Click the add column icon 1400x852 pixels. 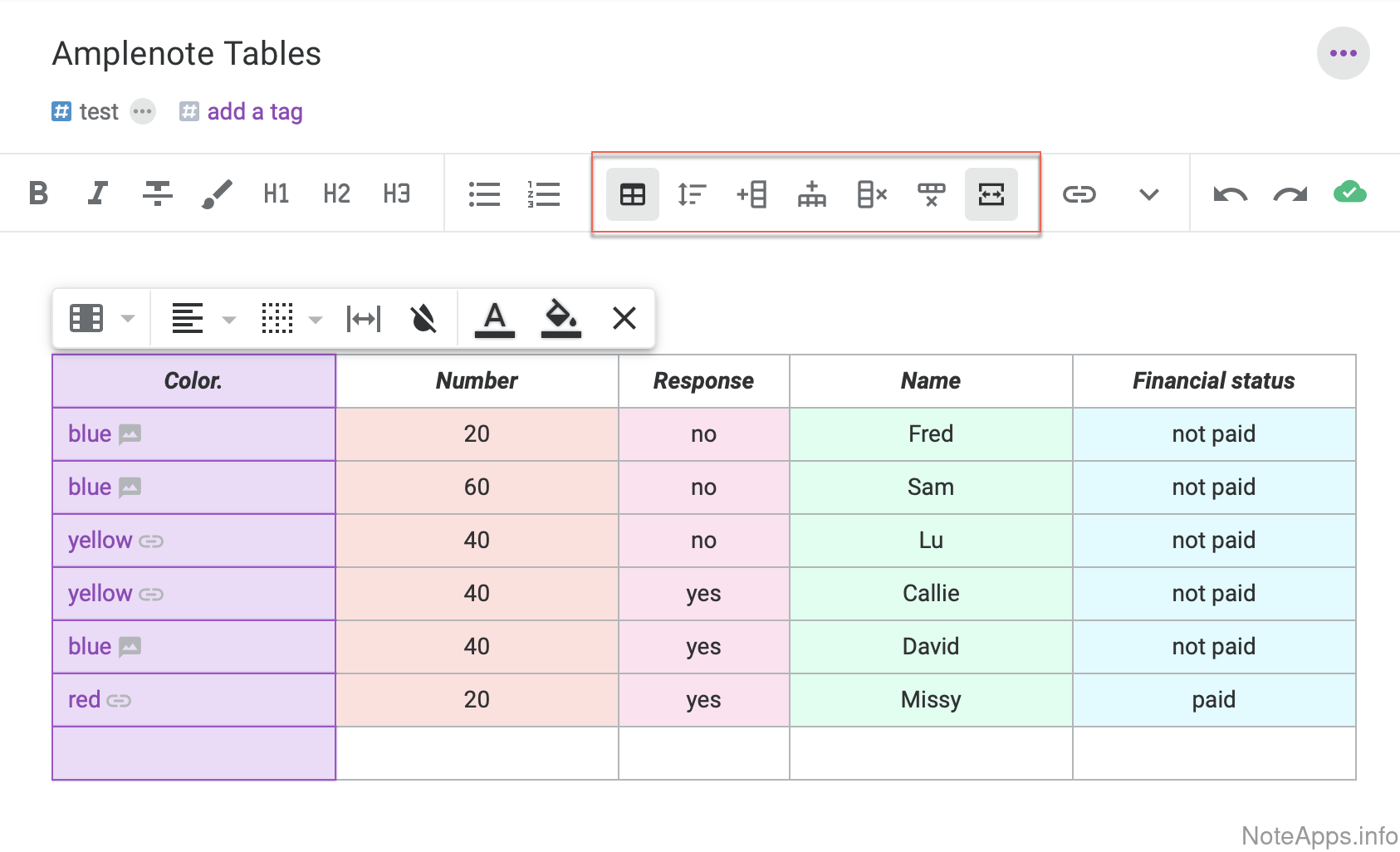[751, 194]
